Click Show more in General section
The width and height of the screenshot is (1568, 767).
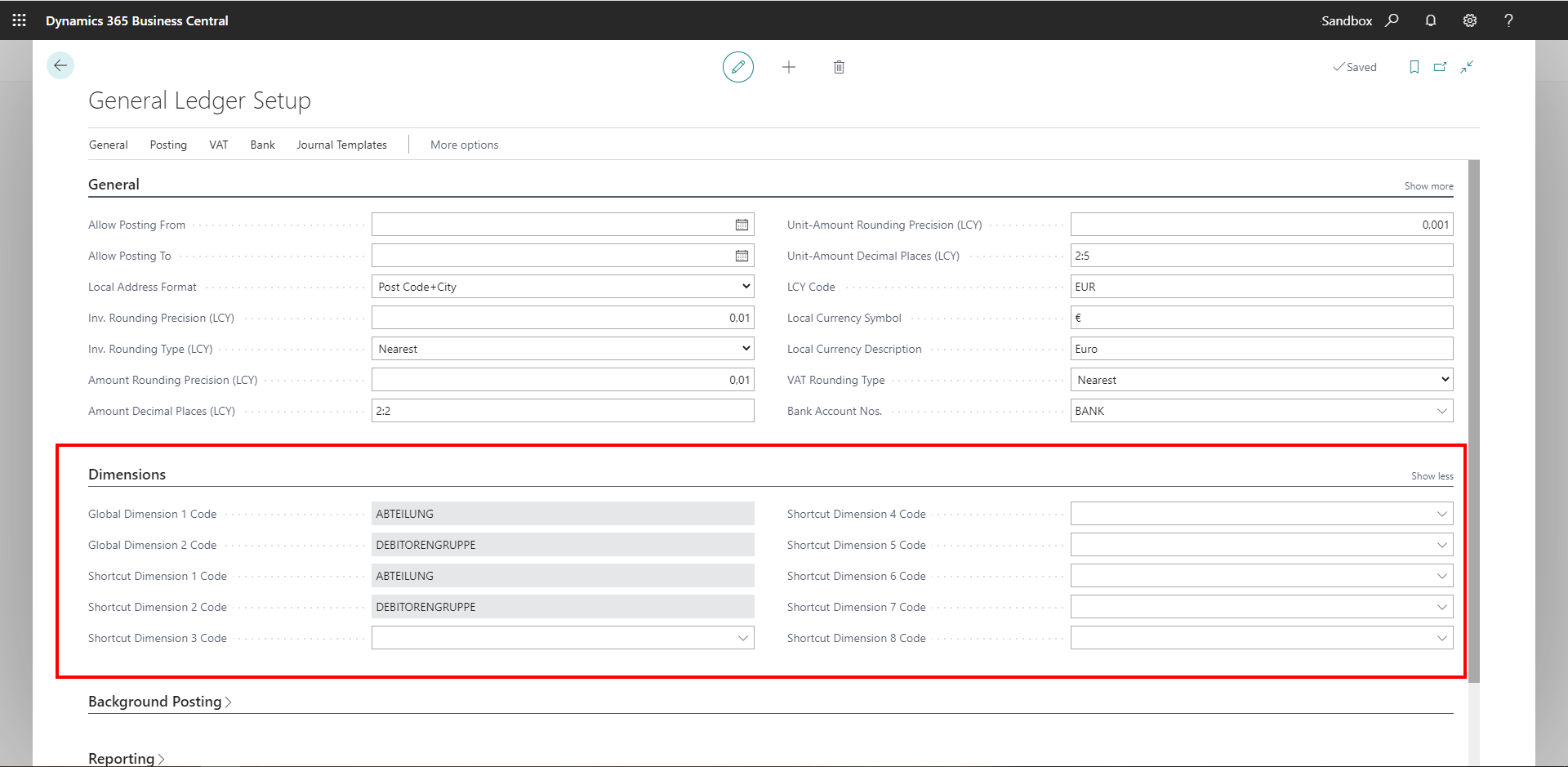click(x=1428, y=186)
